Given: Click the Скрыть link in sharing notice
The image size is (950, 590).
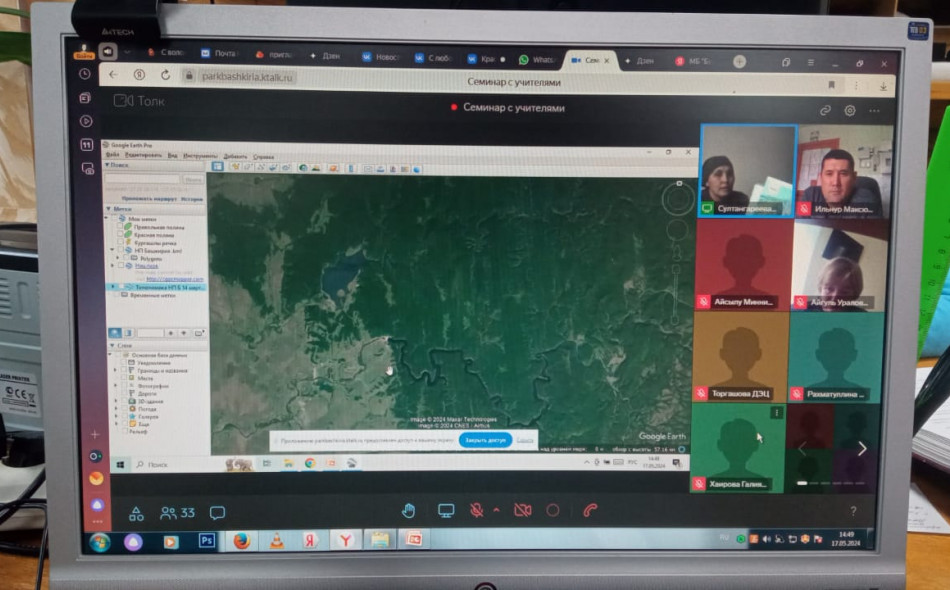Looking at the screenshot, I should tap(525, 440).
